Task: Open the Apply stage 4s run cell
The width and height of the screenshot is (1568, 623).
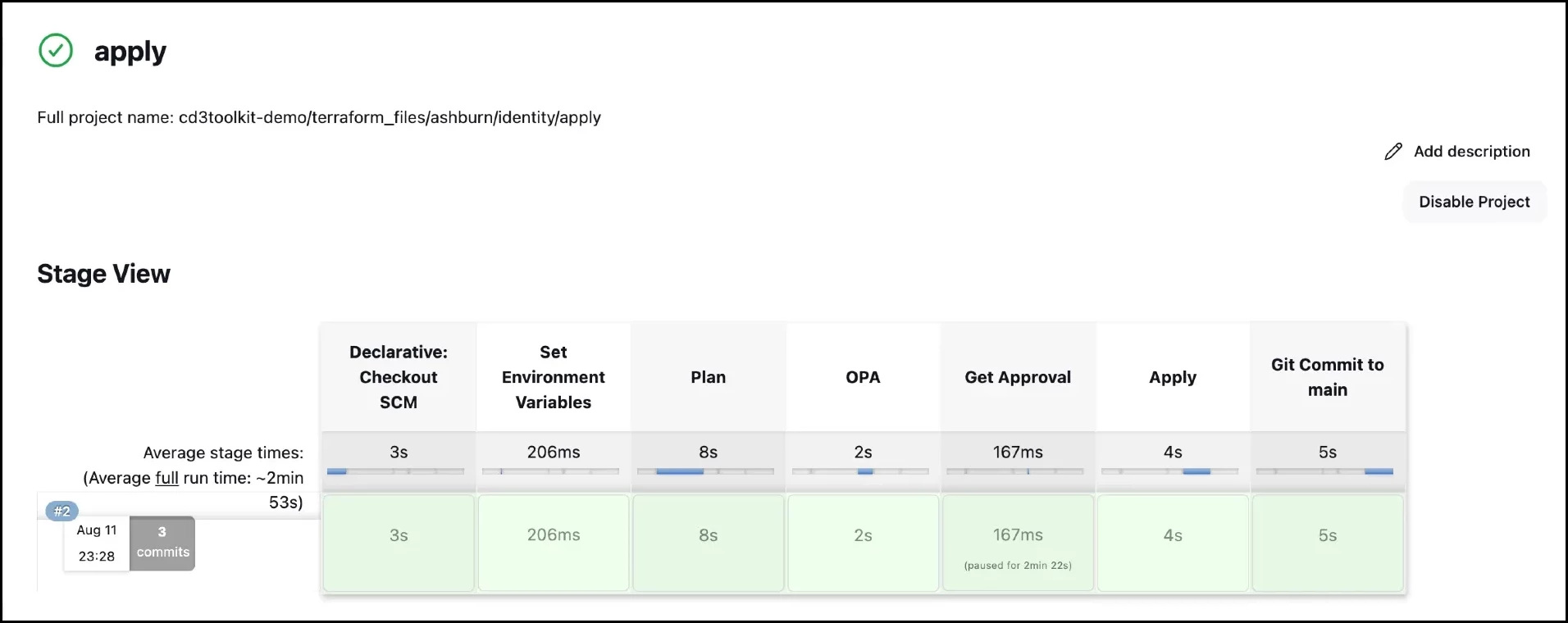Action: [x=1173, y=542]
